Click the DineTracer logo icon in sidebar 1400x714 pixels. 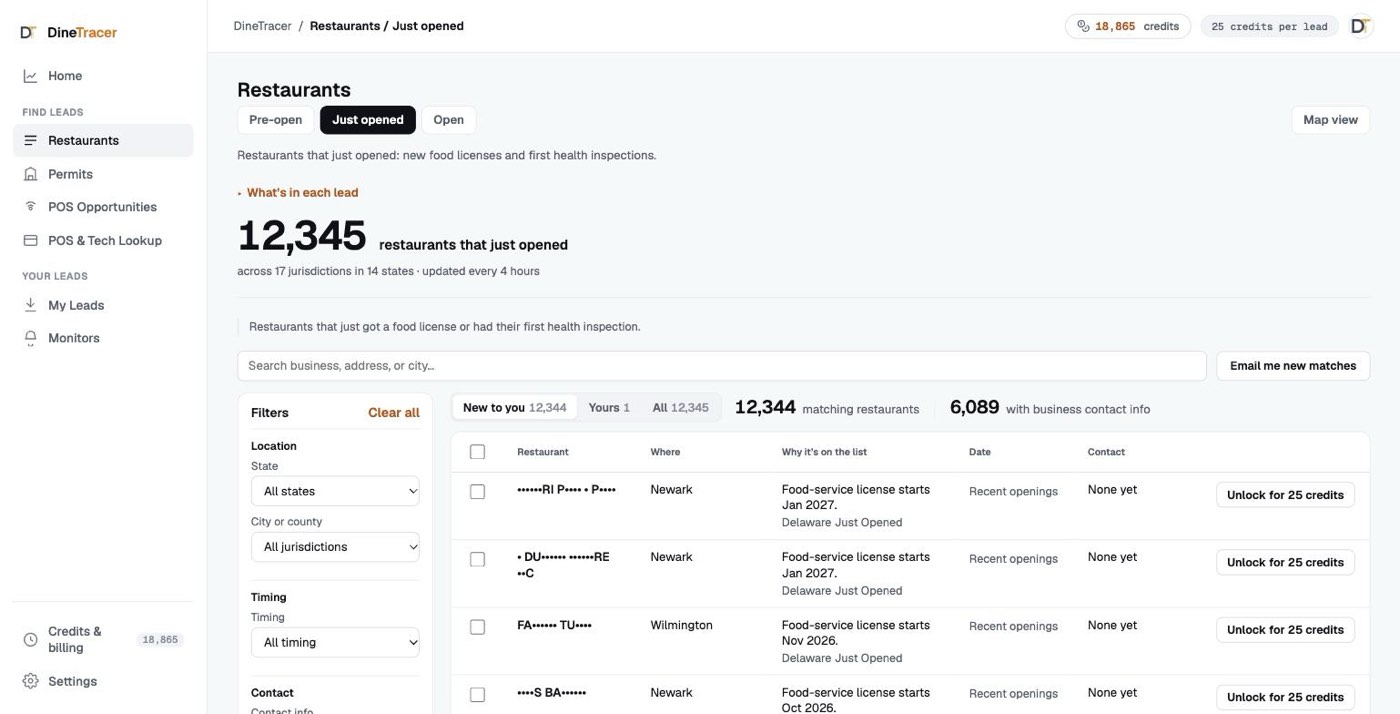[29, 32]
